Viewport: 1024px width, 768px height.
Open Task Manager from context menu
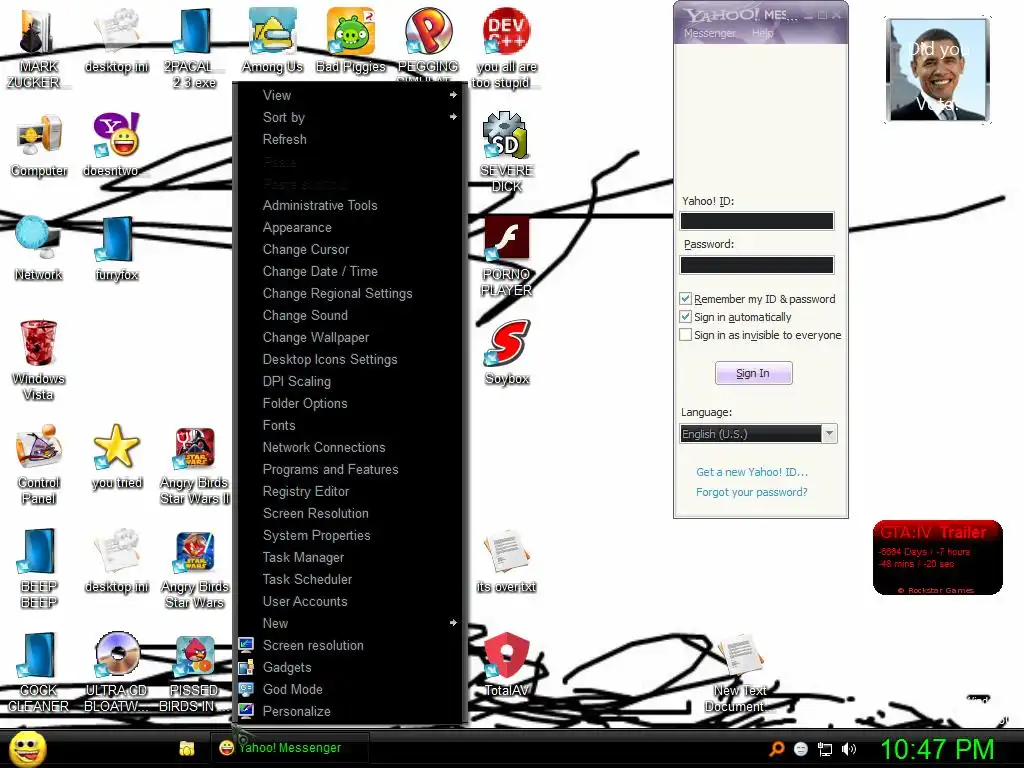point(351,557)
